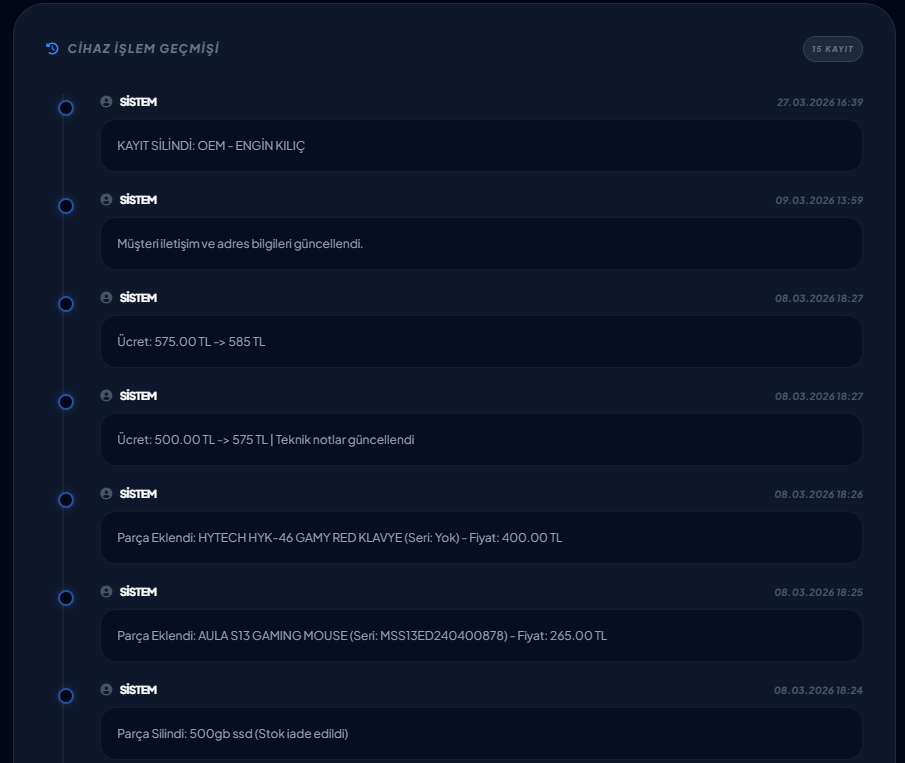Viewport: 905px width, 763px height.
Task: Toggle the timeline marker of the topmost entry
Action: (x=66, y=108)
